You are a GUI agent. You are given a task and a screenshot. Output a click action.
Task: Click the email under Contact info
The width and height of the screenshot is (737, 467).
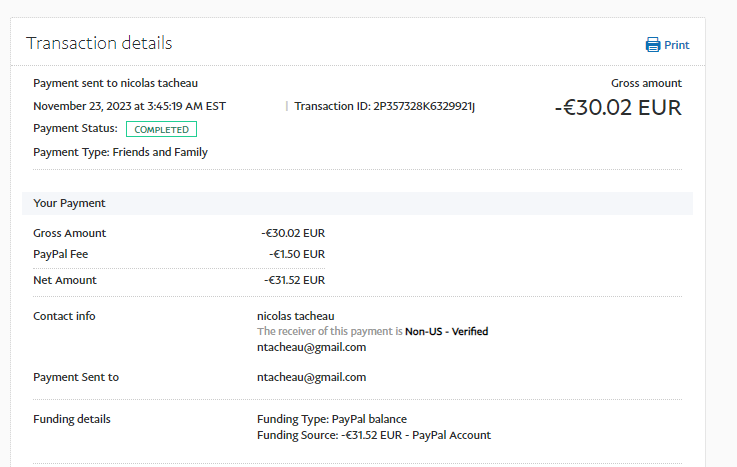click(311, 347)
